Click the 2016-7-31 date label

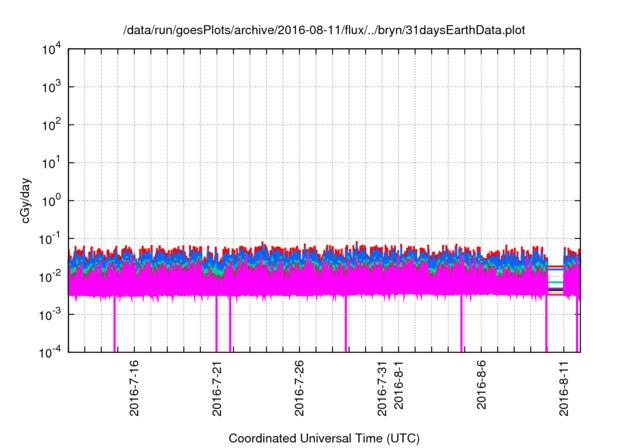[x=382, y=388]
